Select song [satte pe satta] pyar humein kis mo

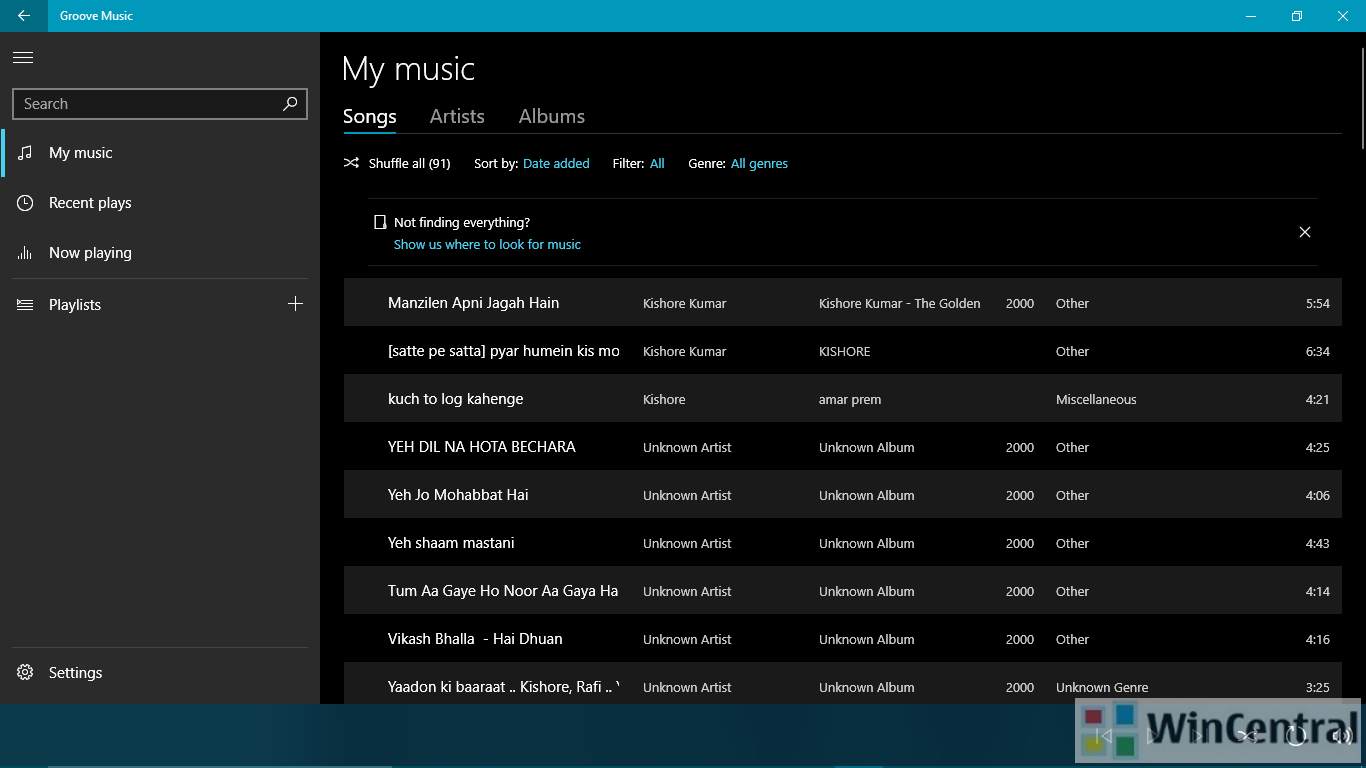click(x=504, y=351)
